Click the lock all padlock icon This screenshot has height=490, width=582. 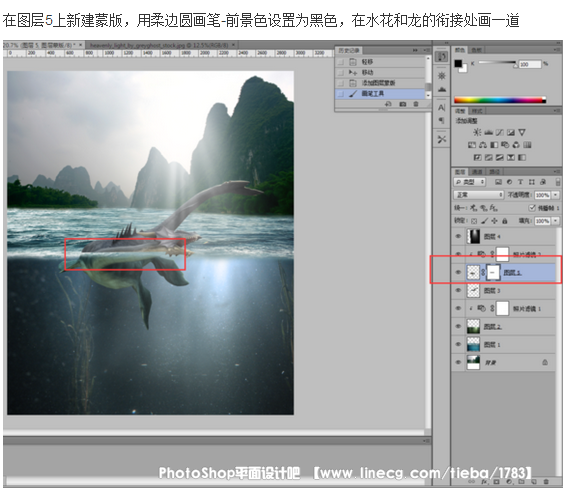point(505,221)
